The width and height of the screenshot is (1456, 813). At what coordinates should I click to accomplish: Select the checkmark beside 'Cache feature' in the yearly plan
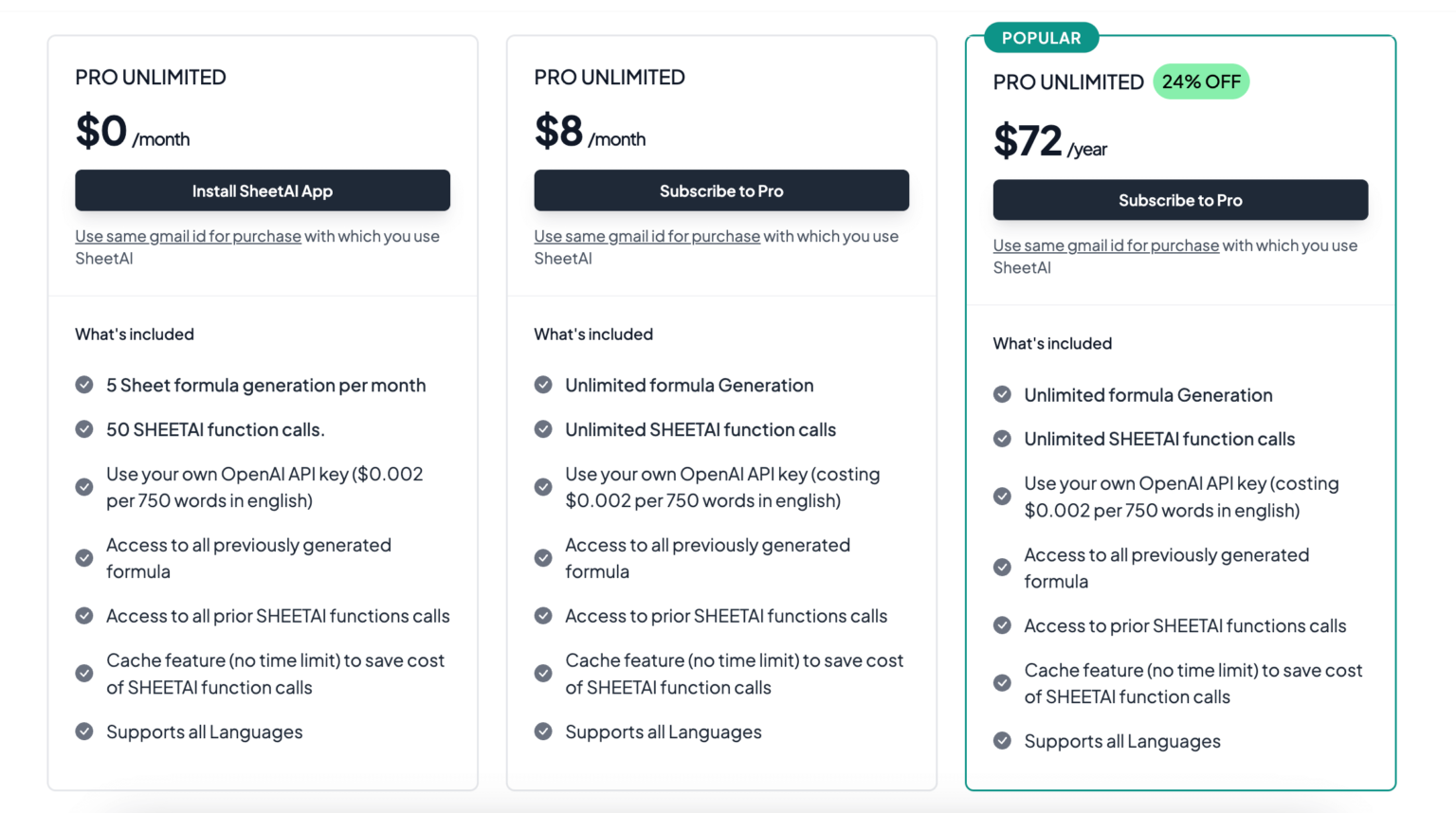pyautogui.click(x=1002, y=682)
